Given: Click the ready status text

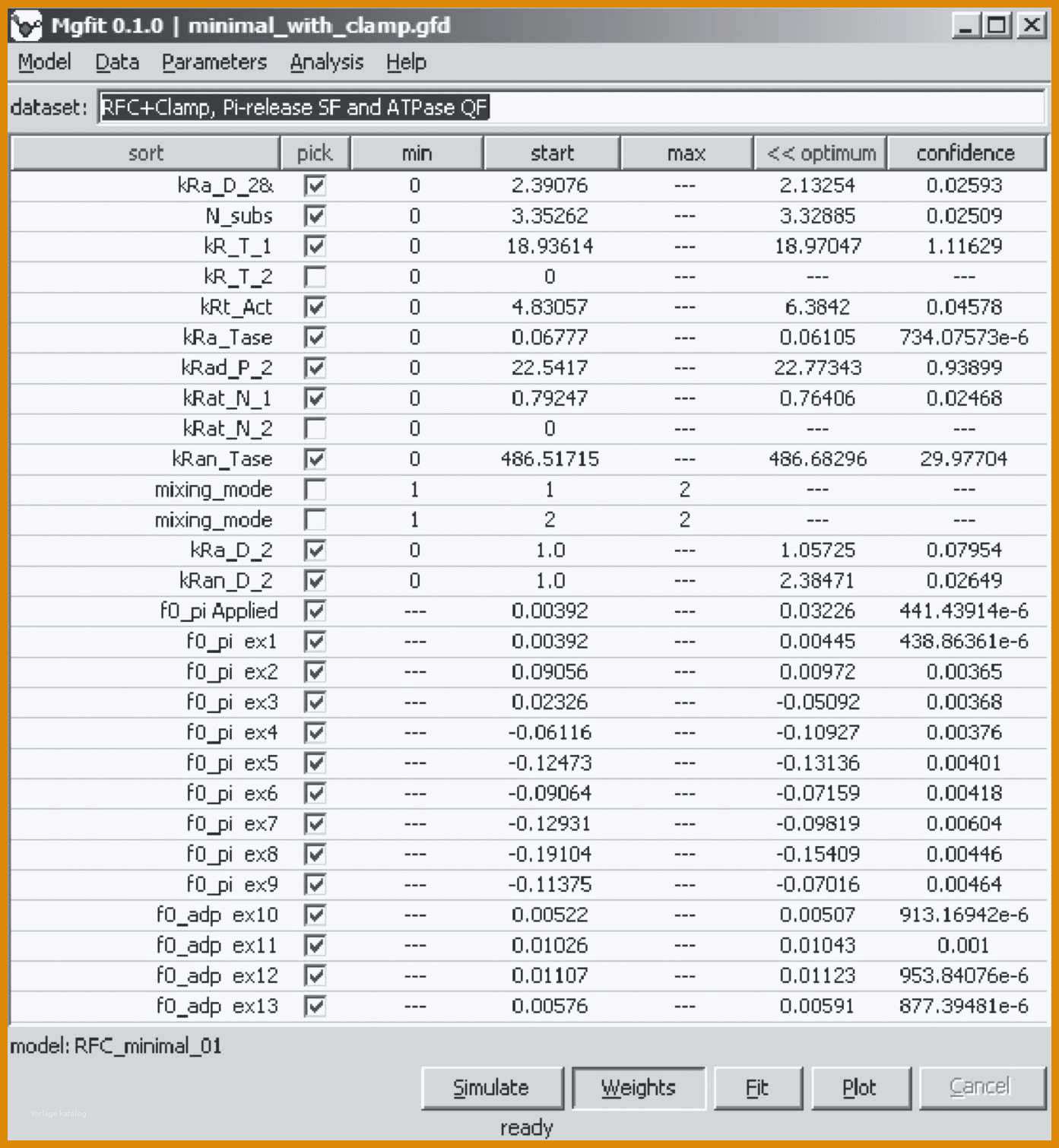Looking at the screenshot, I should click(x=526, y=1127).
